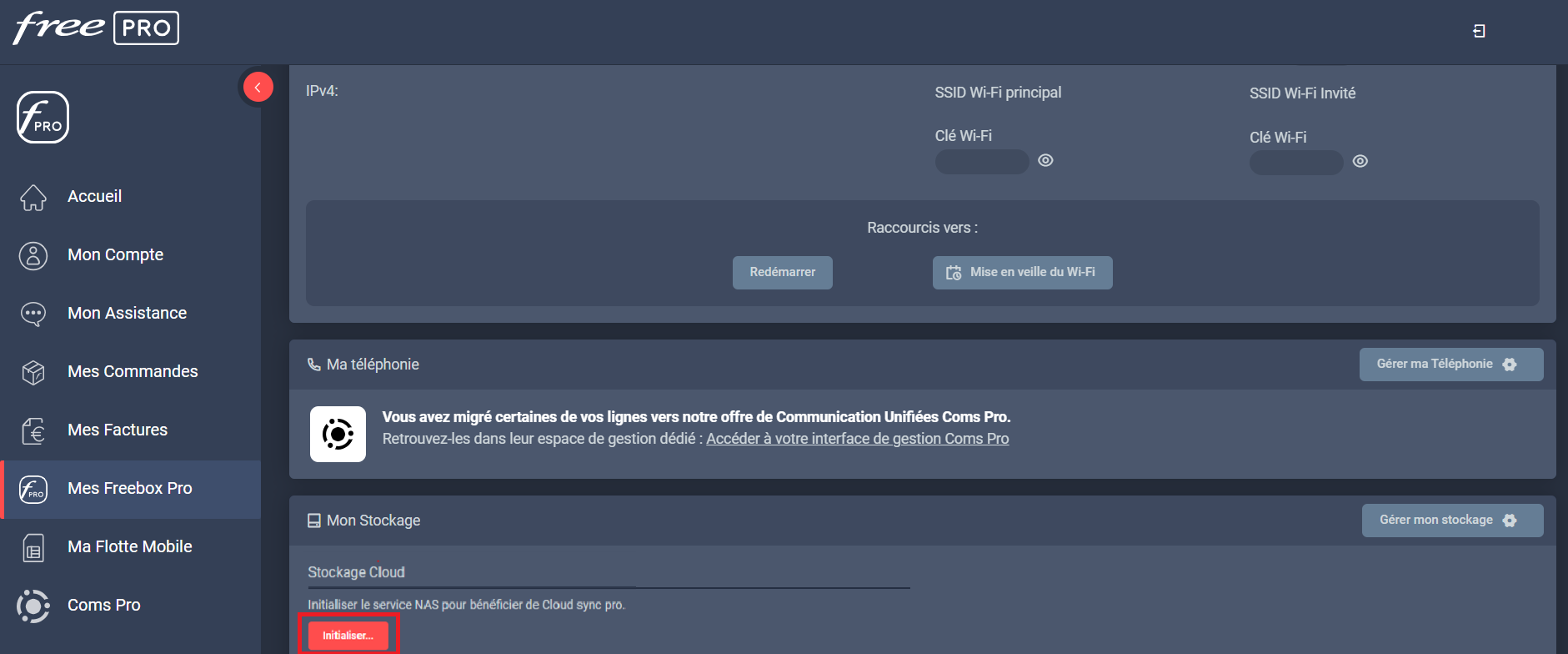Open the Coms Pro management interface link
Screen dimensions: 1568x654
coord(857,438)
